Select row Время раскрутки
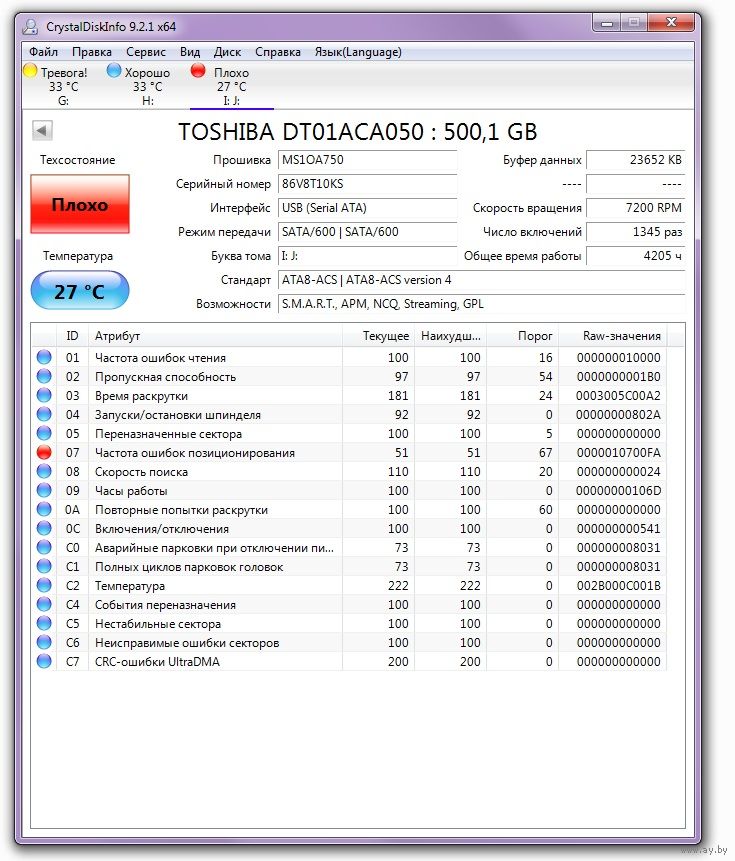Viewport: 735px width, 861px height. (x=349, y=395)
